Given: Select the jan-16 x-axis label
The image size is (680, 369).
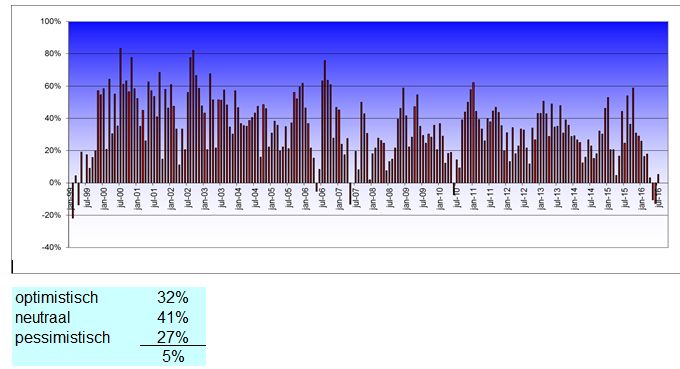Looking at the screenshot, I should pyautogui.click(x=642, y=198).
